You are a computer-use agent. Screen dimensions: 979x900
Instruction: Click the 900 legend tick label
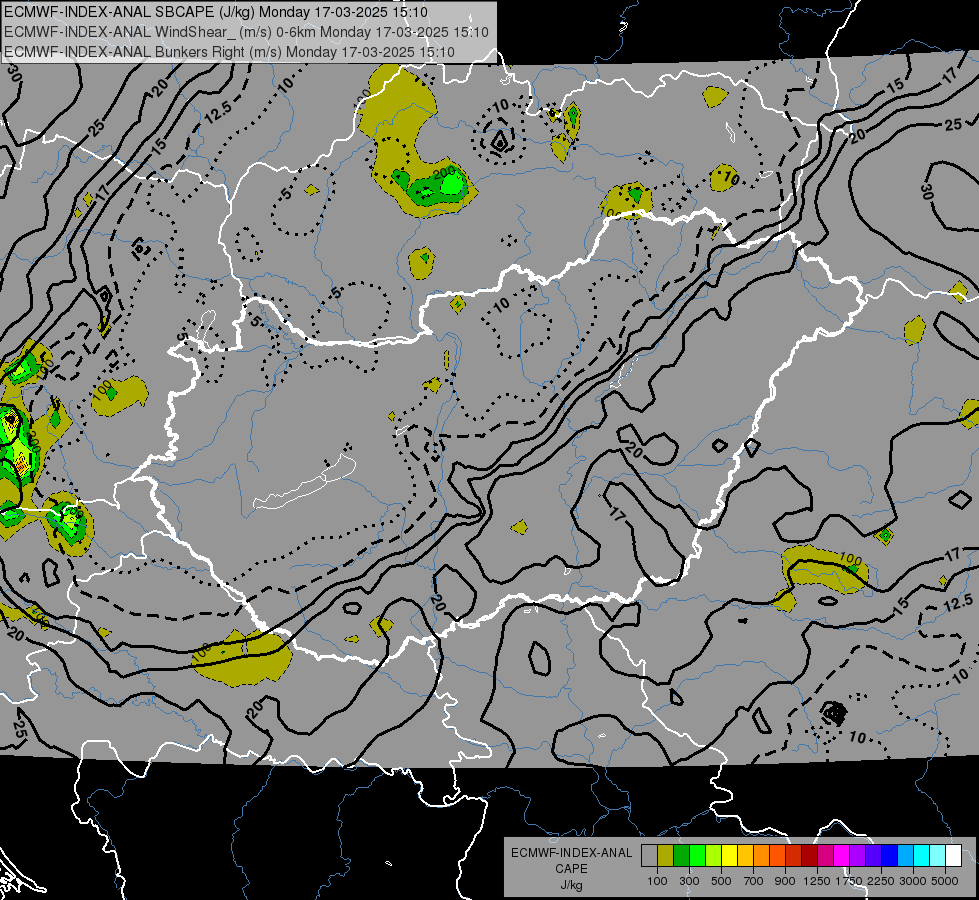[785, 881]
